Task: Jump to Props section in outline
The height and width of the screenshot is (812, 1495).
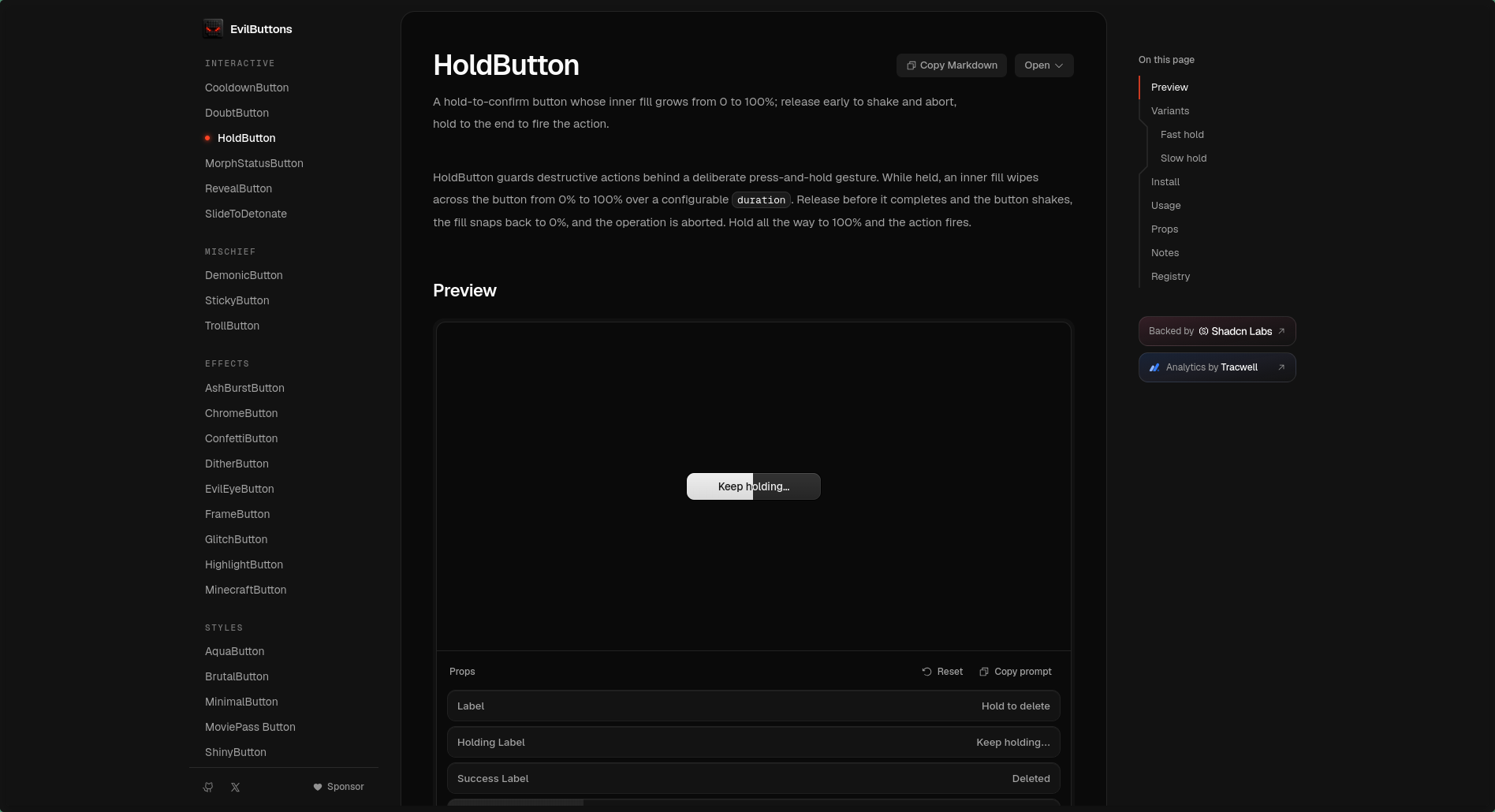Action: 1165,229
